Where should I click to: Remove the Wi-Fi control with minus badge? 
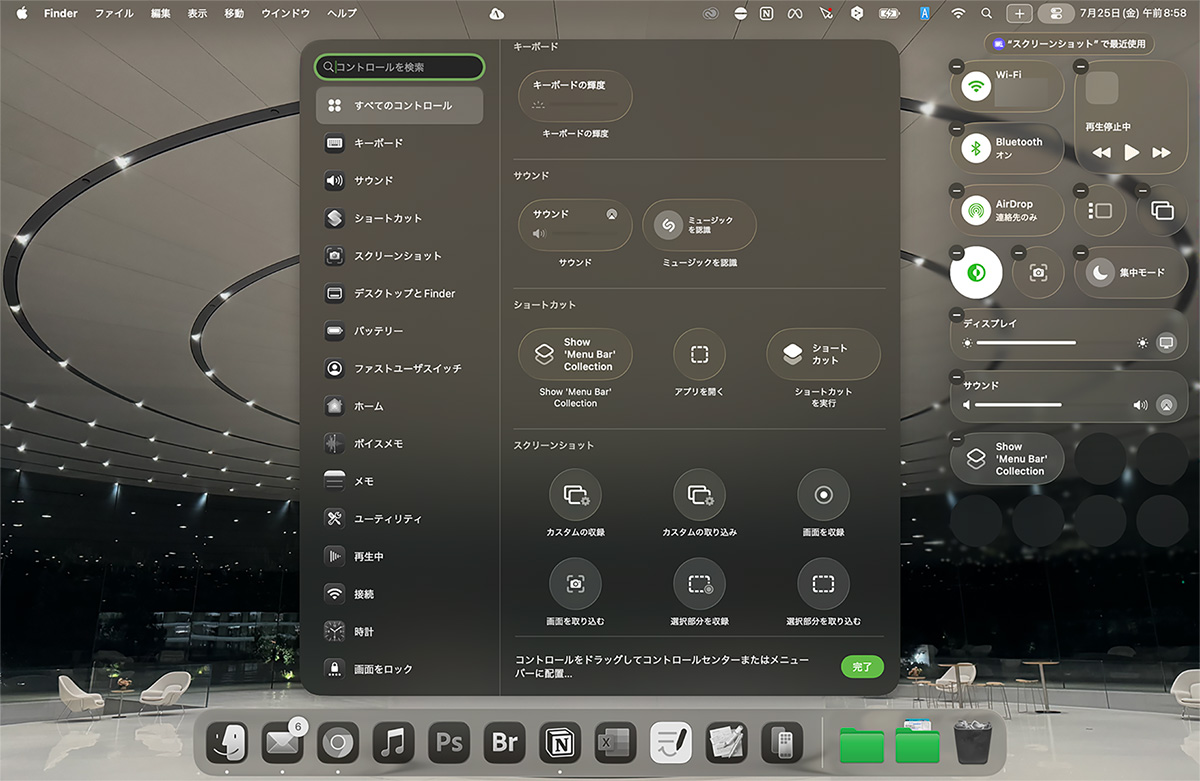tap(956, 66)
